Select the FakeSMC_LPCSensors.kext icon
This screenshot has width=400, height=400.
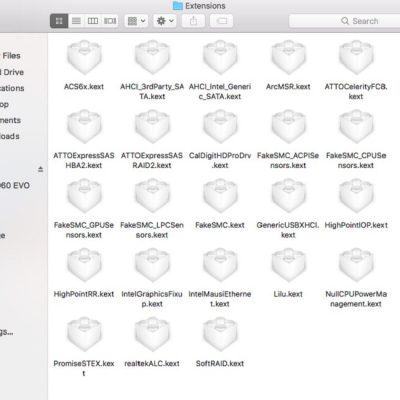152,196
